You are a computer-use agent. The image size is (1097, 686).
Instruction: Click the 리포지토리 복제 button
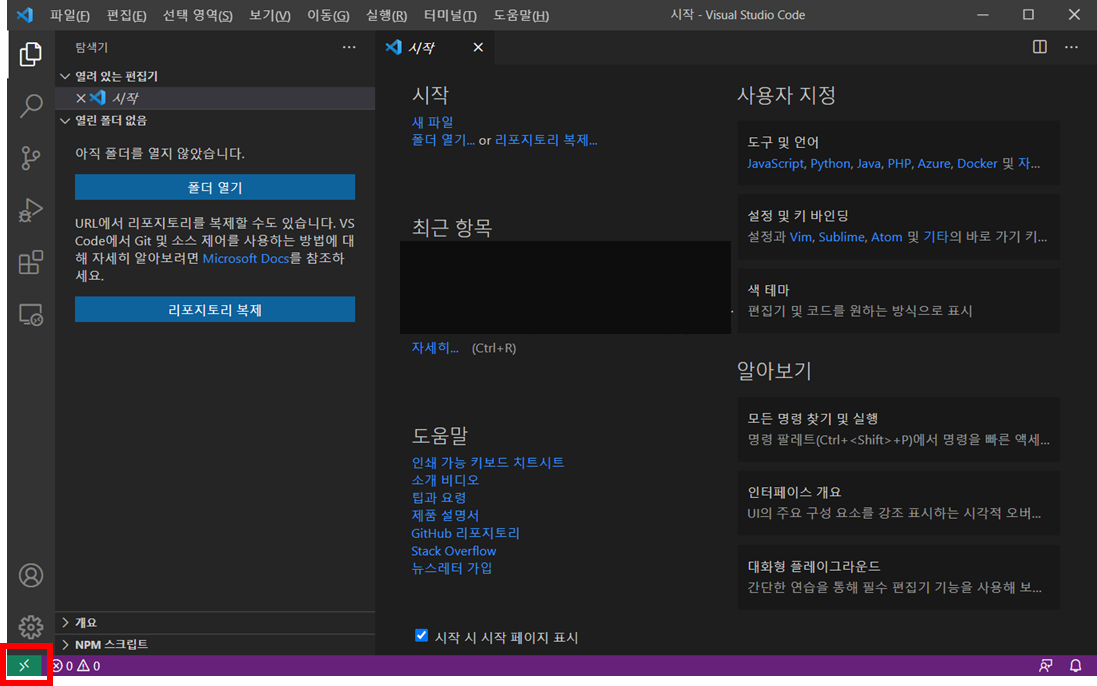pyautogui.click(x=215, y=310)
